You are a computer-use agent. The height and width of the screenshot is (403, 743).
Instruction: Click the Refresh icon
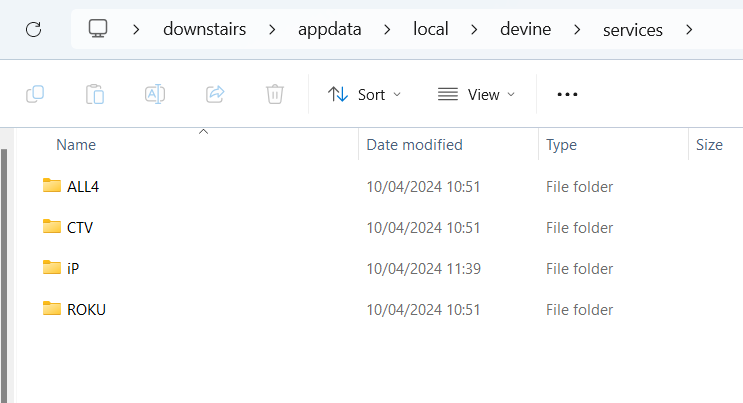pyautogui.click(x=33, y=29)
